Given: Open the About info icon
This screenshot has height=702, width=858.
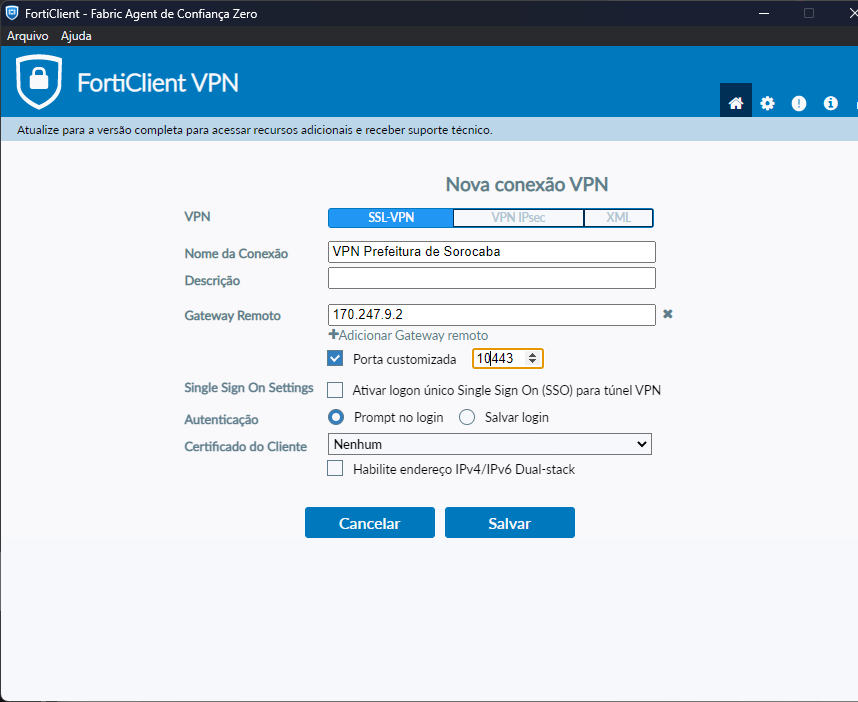Looking at the screenshot, I should 829,103.
